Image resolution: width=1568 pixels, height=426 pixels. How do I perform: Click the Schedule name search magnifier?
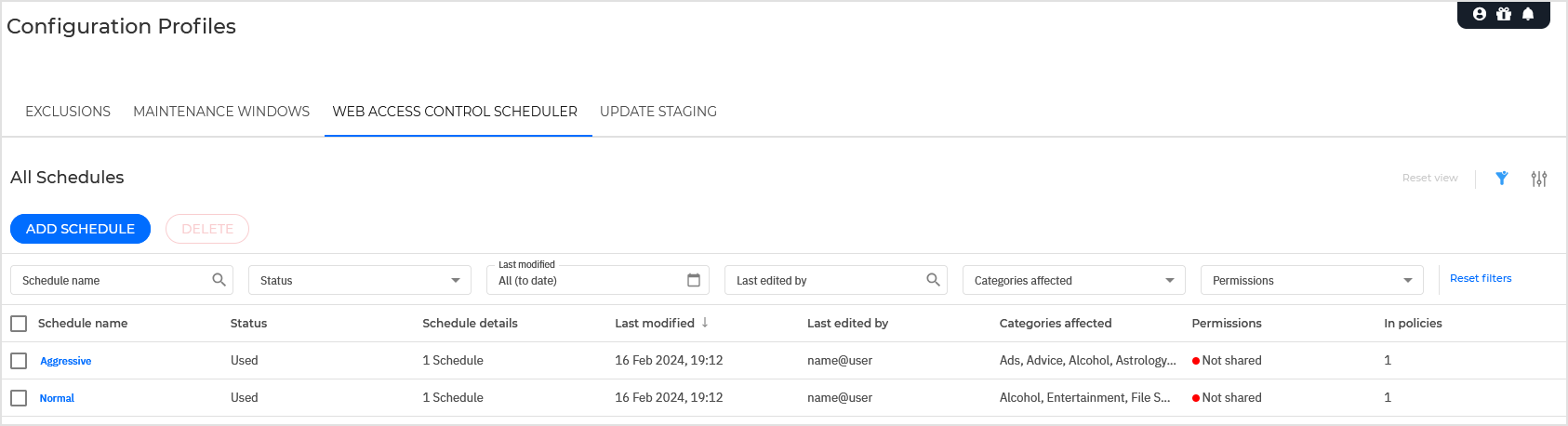219,280
